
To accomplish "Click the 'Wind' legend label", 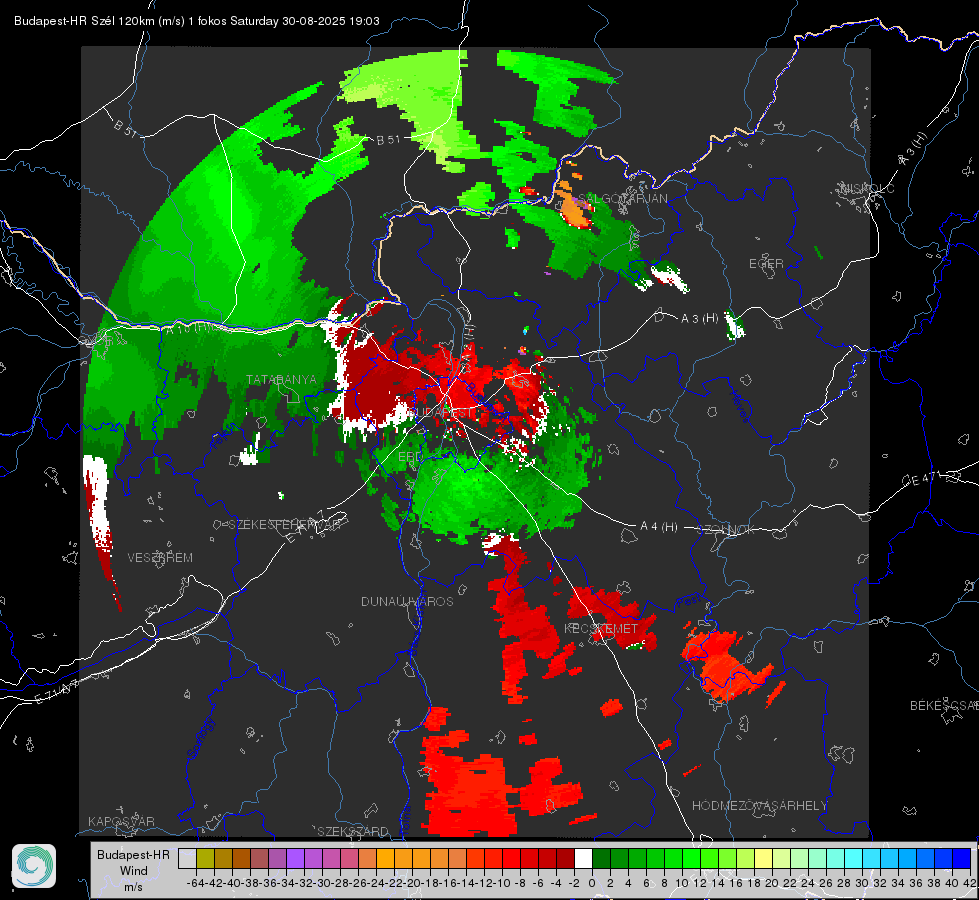I will [134, 871].
